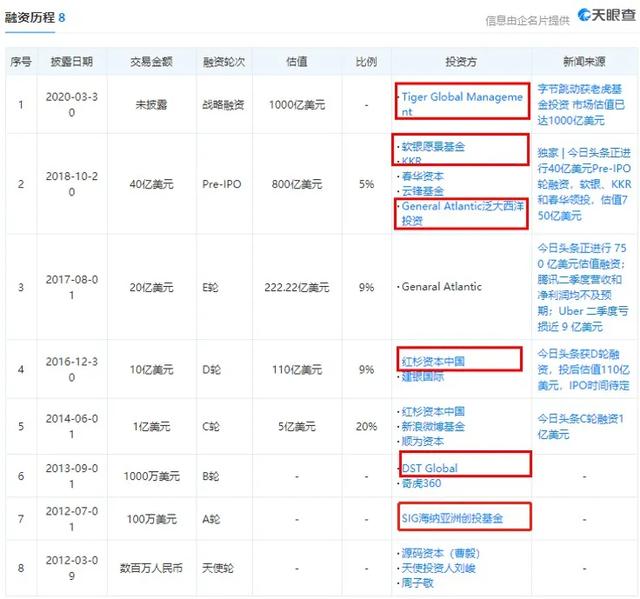This screenshot has height=599, width=640.
Task: Select the Pre-IPO round cell
Action: (222, 184)
